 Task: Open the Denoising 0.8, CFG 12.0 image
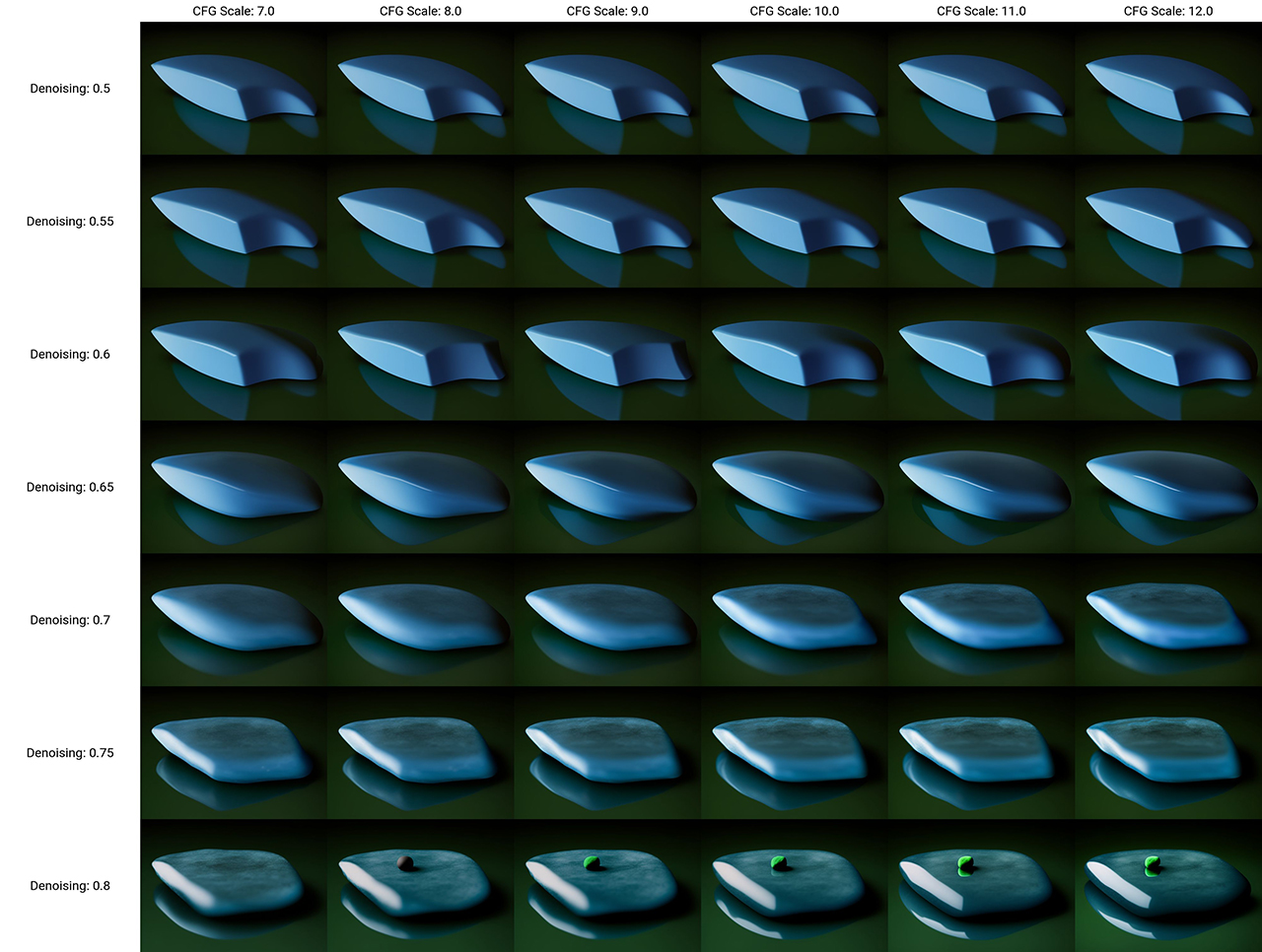point(1168,885)
